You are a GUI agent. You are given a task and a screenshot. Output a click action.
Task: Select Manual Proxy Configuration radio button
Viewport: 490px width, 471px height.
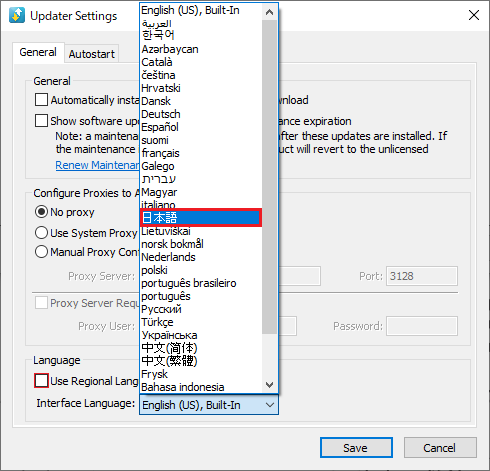pyautogui.click(x=41, y=252)
